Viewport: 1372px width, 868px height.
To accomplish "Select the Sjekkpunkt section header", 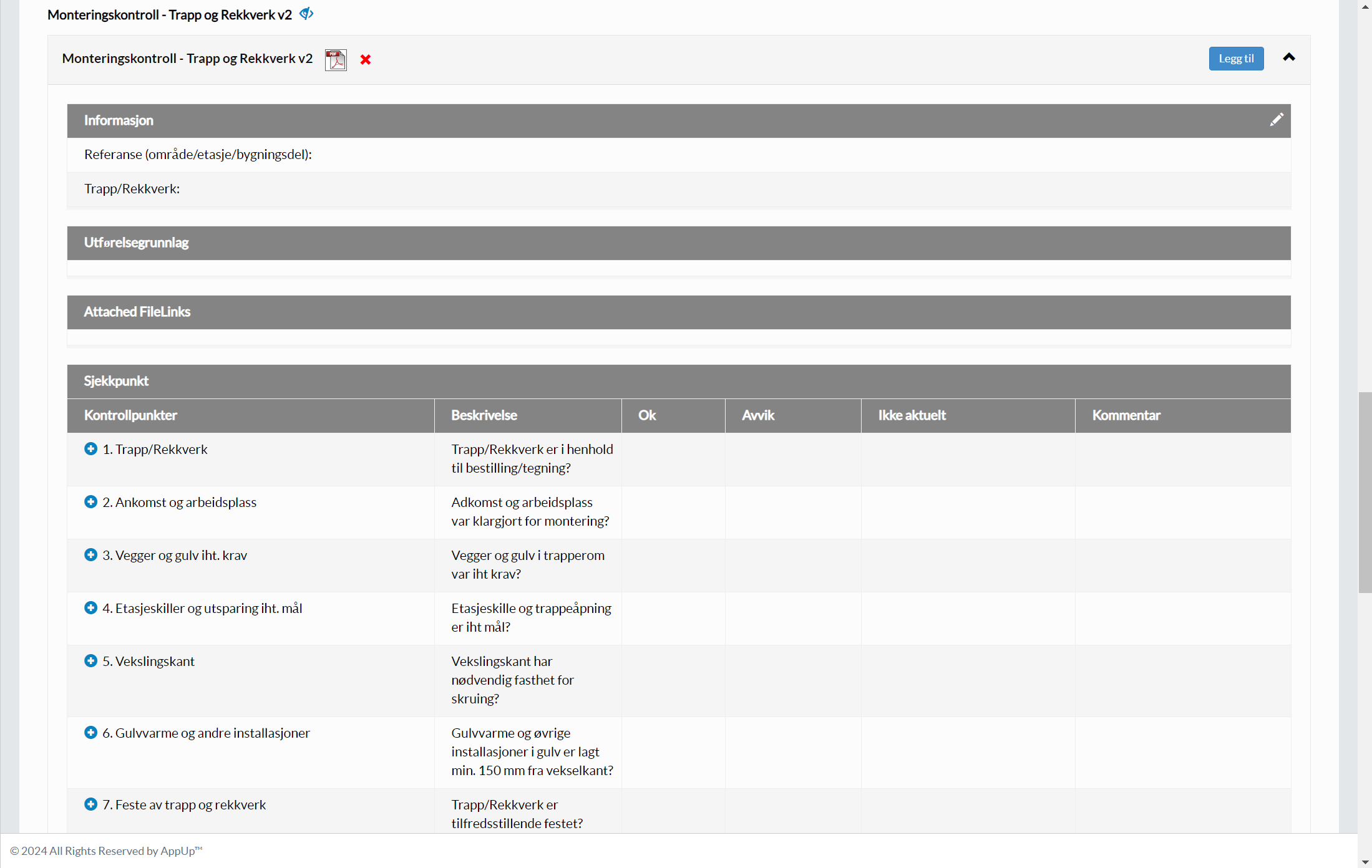I will click(x=679, y=382).
